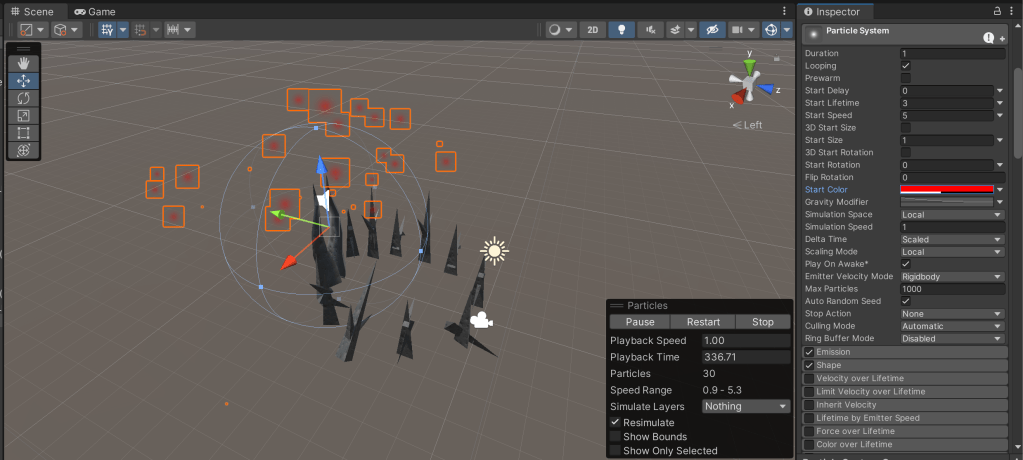This screenshot has width=1023, height=460.
Task: Pick the Rect transform tool
Action: 22,132
